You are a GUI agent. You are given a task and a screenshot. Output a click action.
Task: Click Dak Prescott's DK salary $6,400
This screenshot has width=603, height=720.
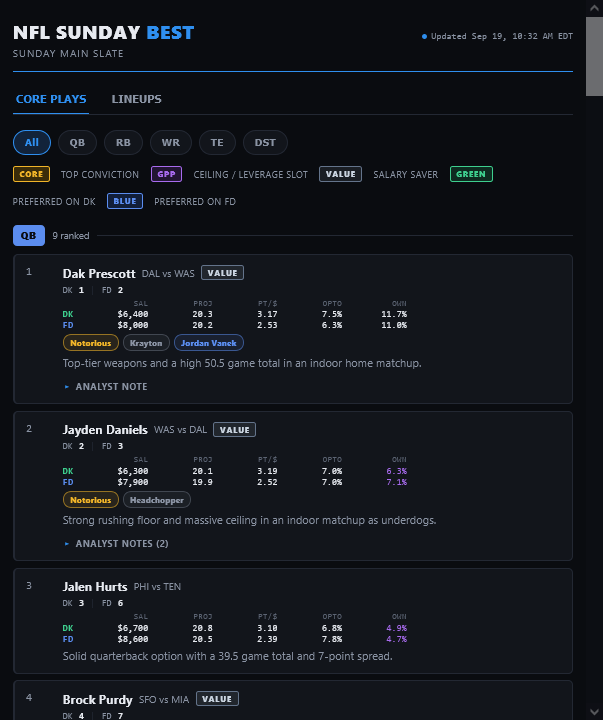133,314
